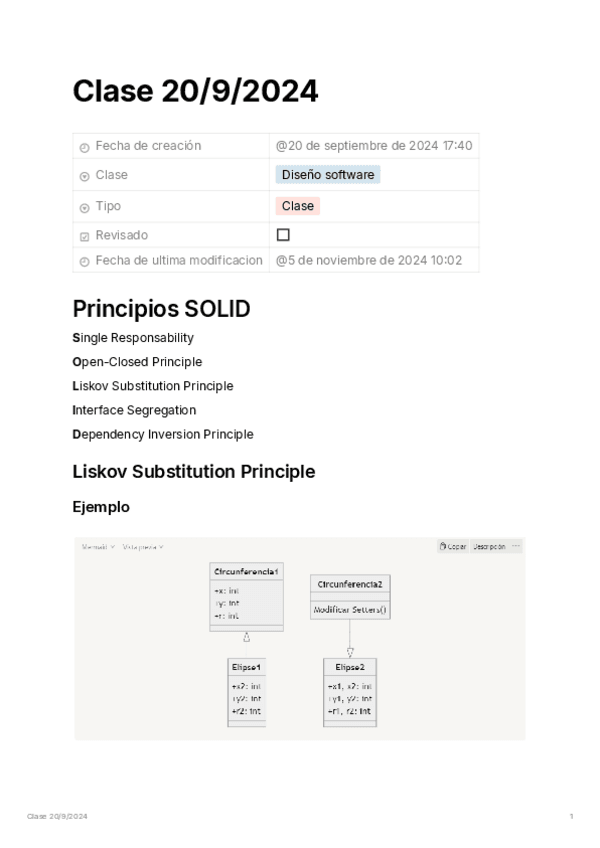Click the select icon next to Tipo property
600x848 pixels.
pyautogui.click(x=84, y=208)
